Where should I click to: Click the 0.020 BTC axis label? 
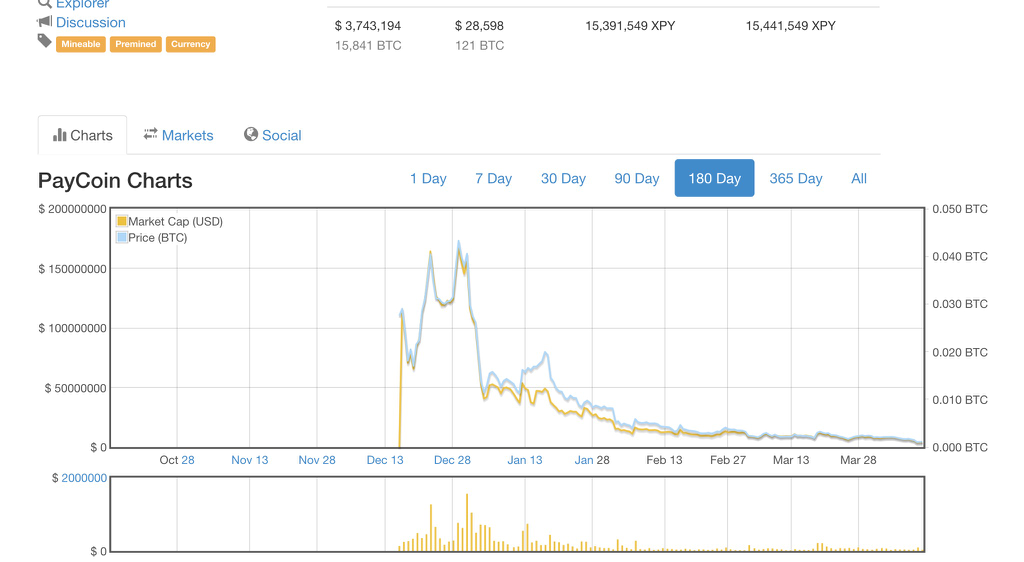(x=960, y=352)
